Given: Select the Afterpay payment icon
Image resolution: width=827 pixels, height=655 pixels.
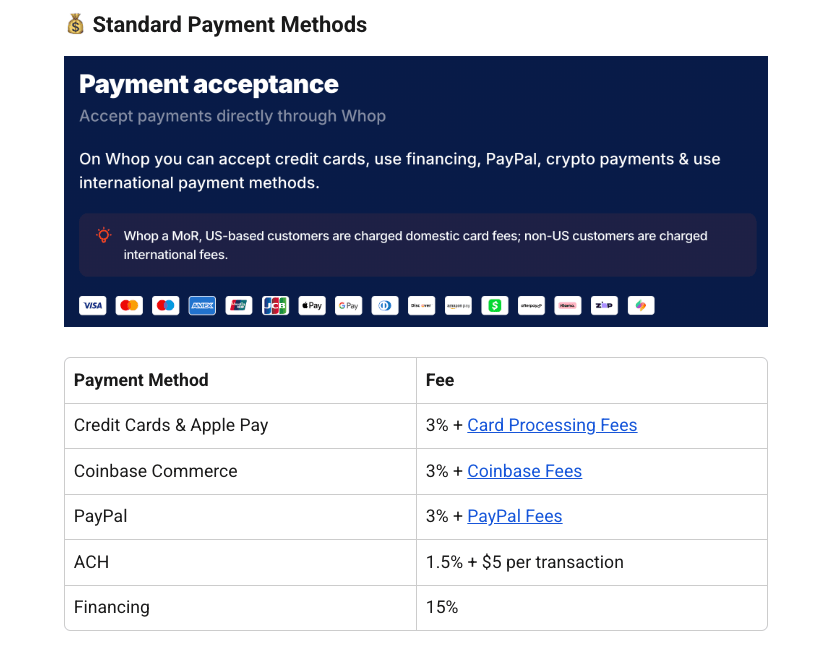Looking at the screenshot, I should pyautogui.click(x=531, y=305).
